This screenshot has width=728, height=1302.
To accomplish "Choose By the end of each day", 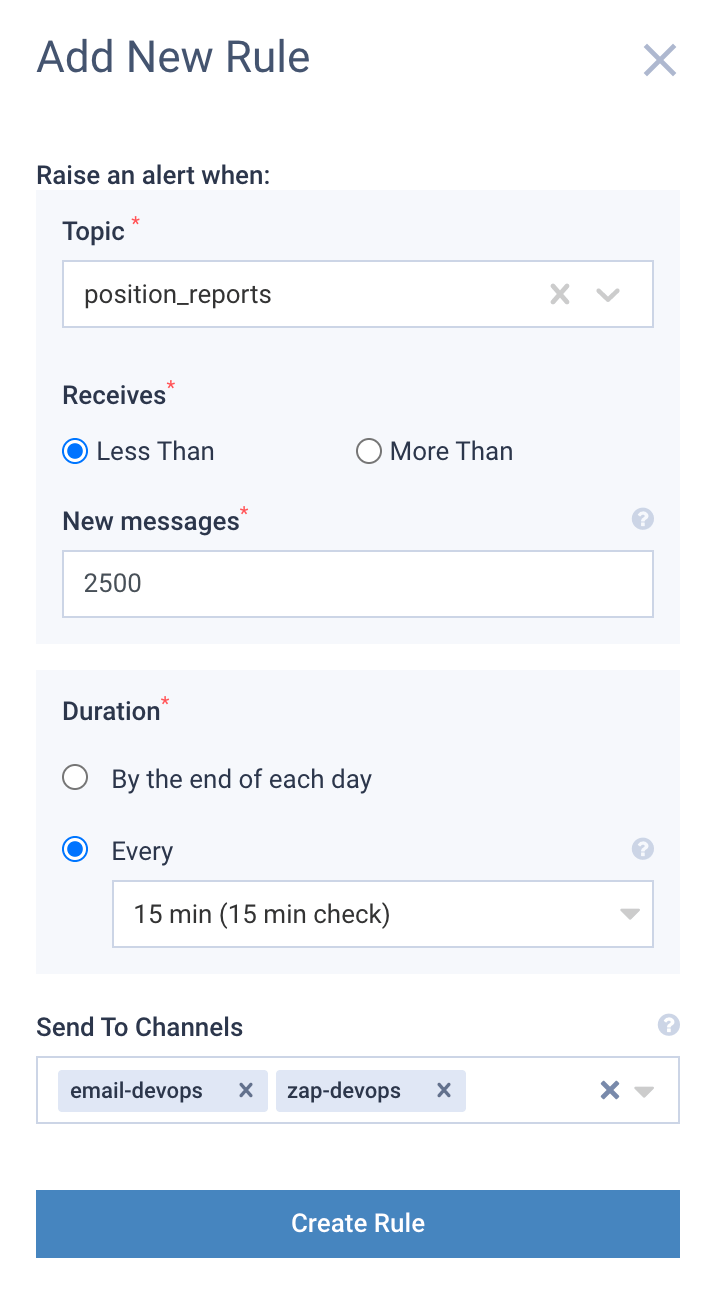I will 76,778.
